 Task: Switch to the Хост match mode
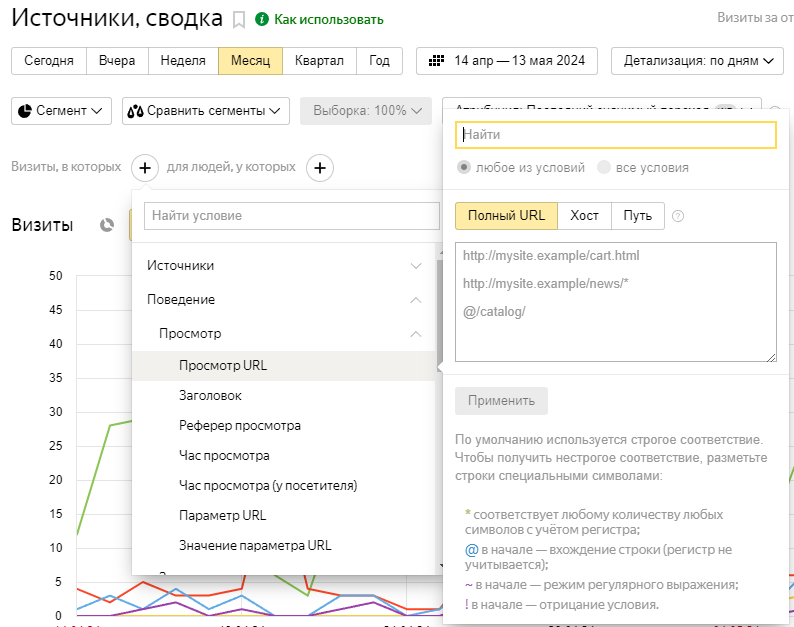(x=585, y=216)
